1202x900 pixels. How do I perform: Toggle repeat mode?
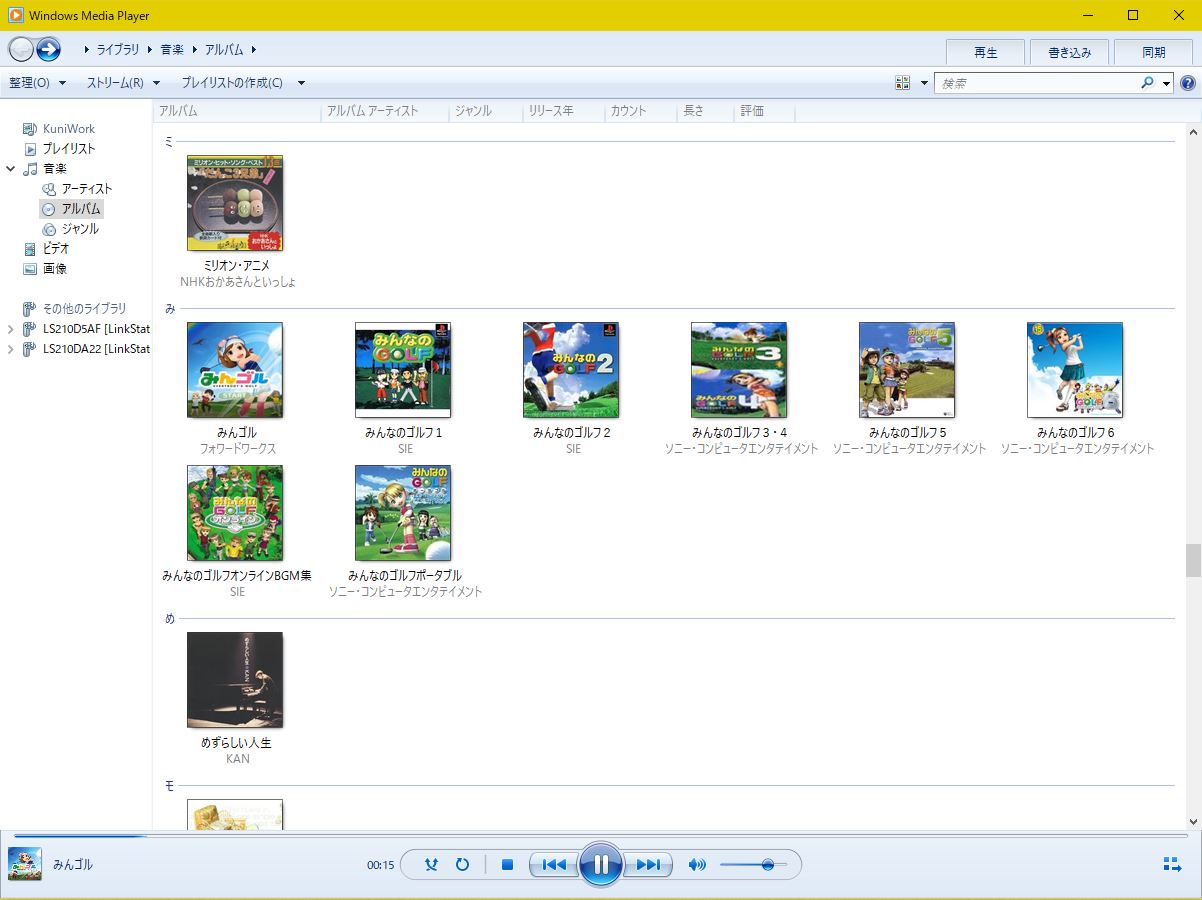point(462,865)
